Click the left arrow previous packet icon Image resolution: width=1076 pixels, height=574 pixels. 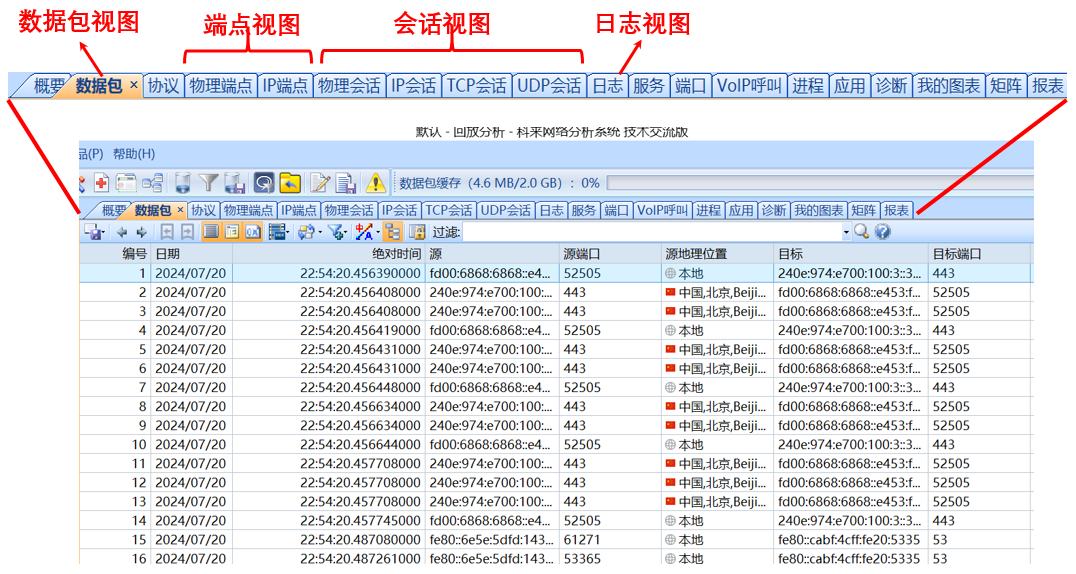tap(122, 232)
